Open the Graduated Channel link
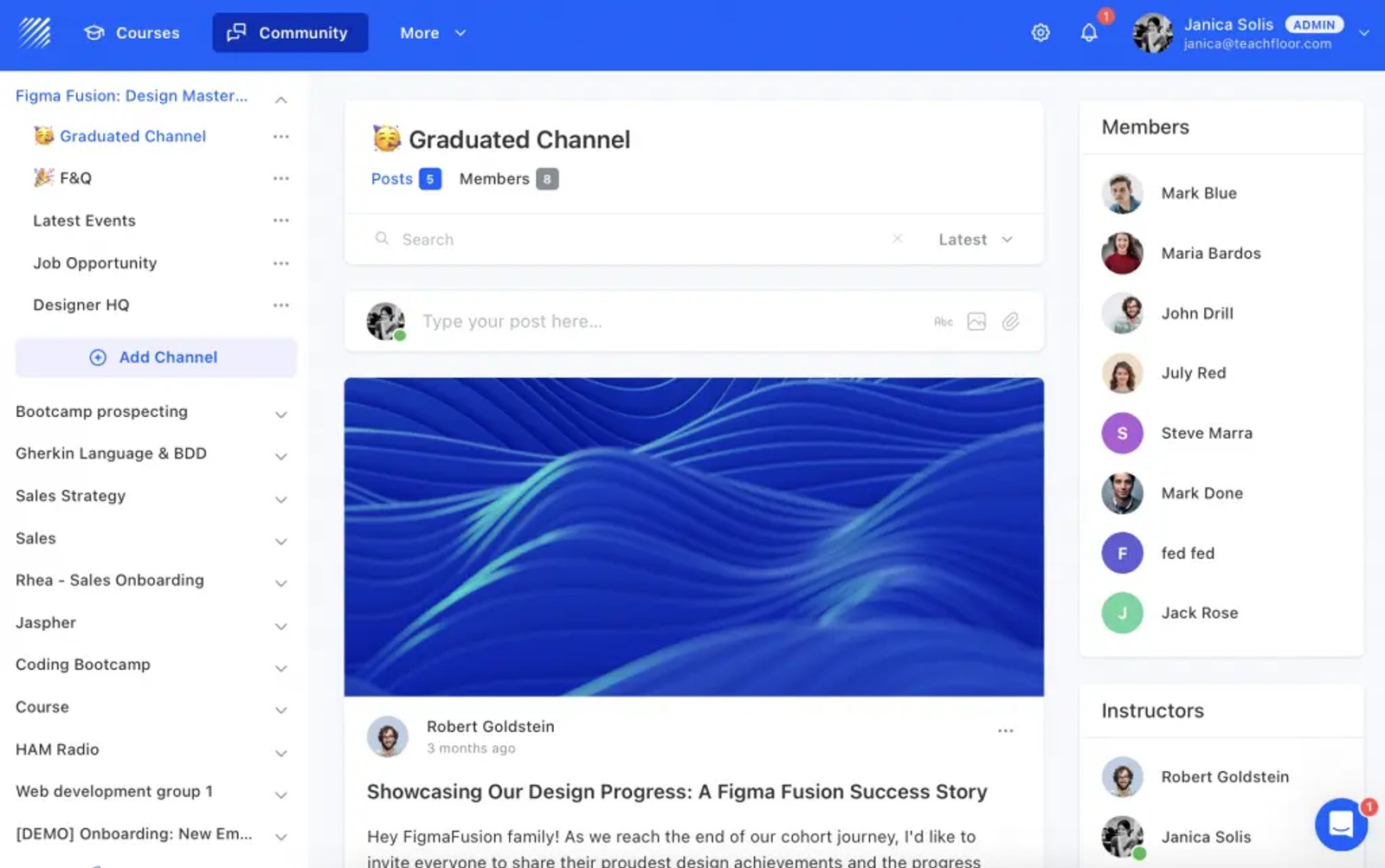 point(132,136)
